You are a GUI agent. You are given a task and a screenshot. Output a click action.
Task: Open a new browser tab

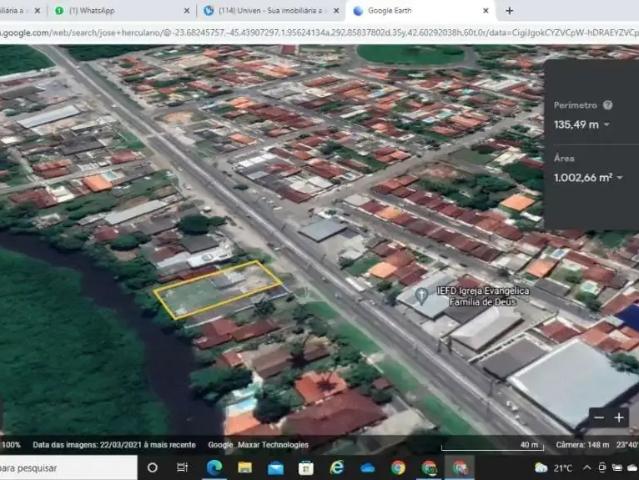click(509, 10)
